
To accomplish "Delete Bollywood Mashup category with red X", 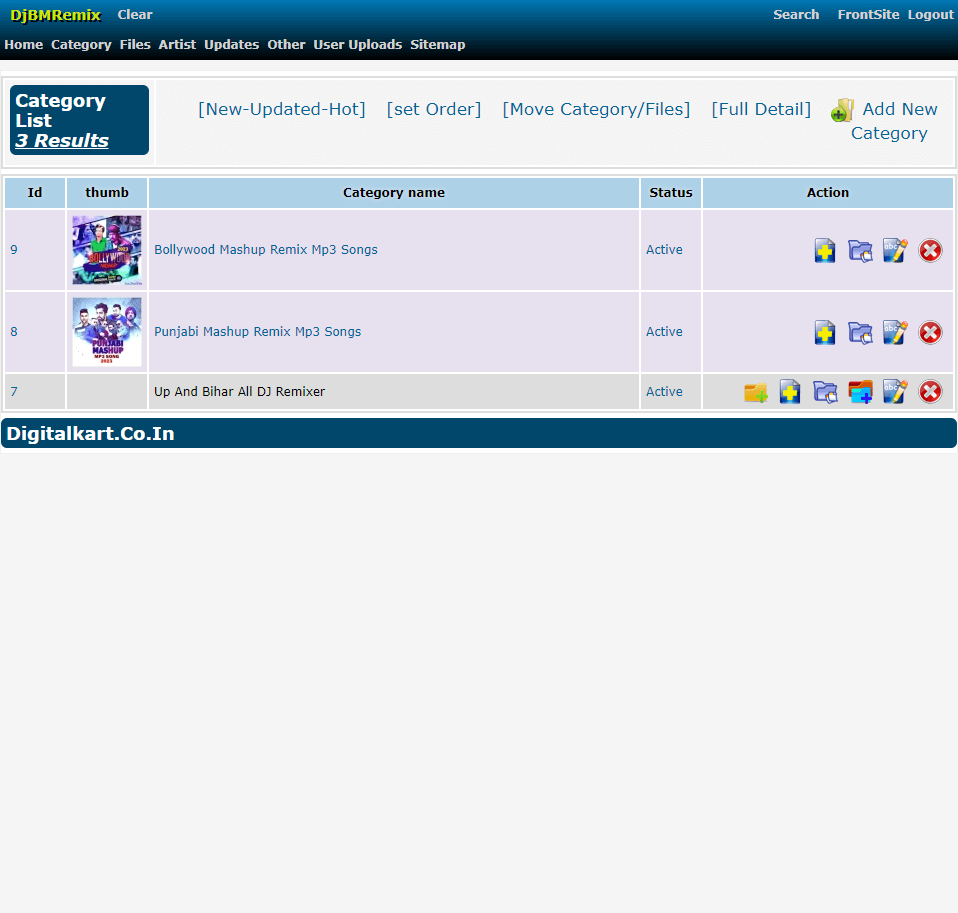I will (930, 250).
